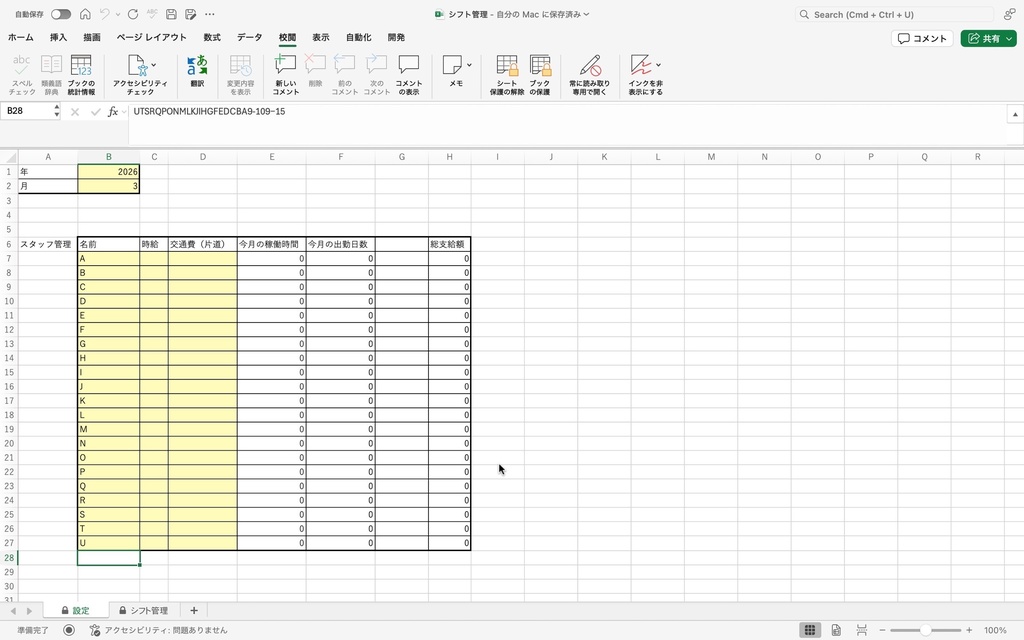The width and height of the screenshot is (1024, 640).
Task: Open the 開発 ribbon tab
Action: tap(396, 37)
